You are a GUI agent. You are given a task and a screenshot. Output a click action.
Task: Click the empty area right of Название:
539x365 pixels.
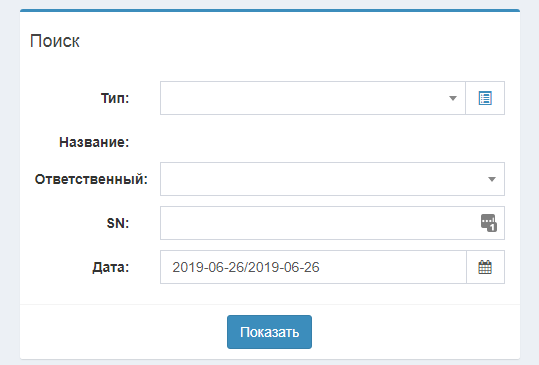tap(332, 142)
